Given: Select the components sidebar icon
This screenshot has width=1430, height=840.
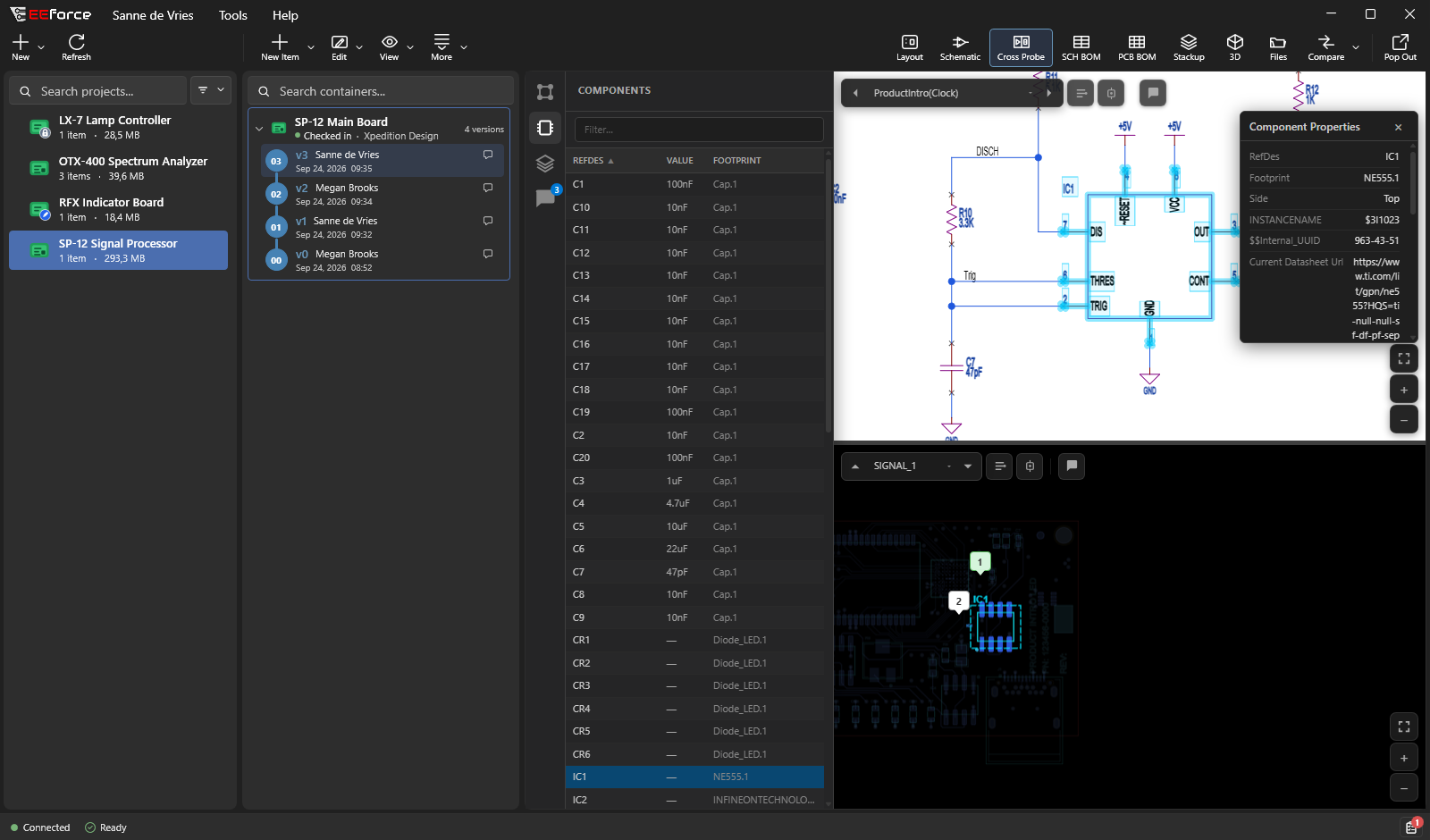Looking at the screenshot, I should (x=545, y=128).
